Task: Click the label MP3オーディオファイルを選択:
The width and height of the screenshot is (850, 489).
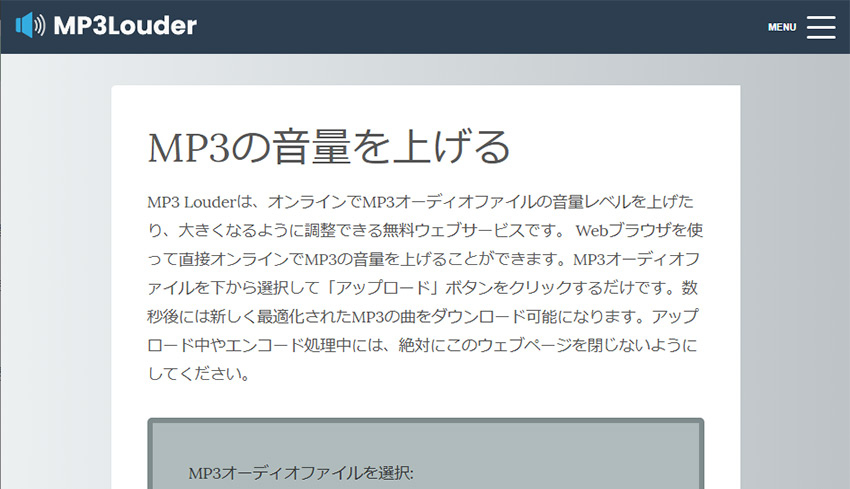Action: click(x=301, y=473)
